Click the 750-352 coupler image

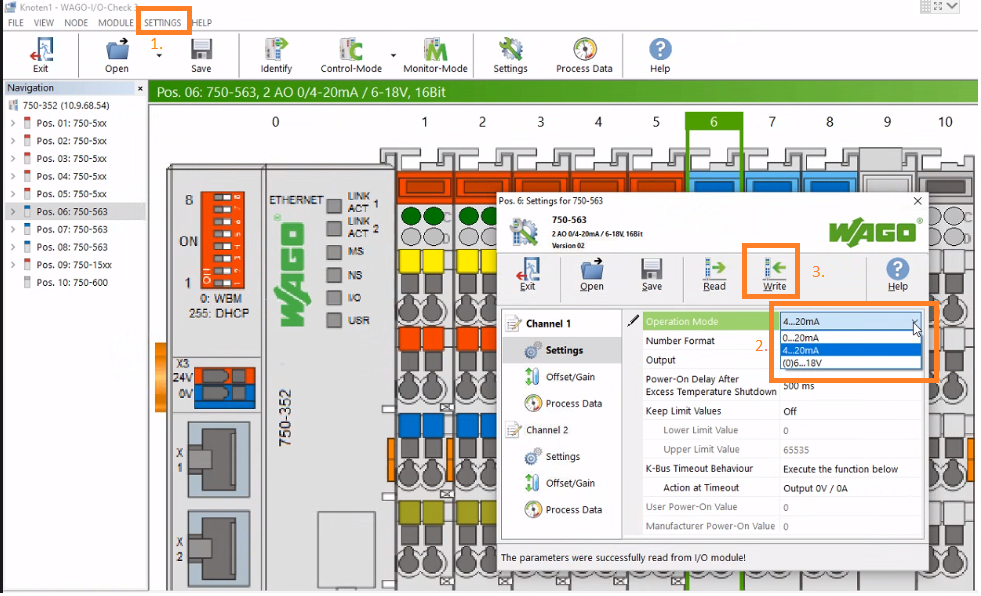click(x=282, y=375)
